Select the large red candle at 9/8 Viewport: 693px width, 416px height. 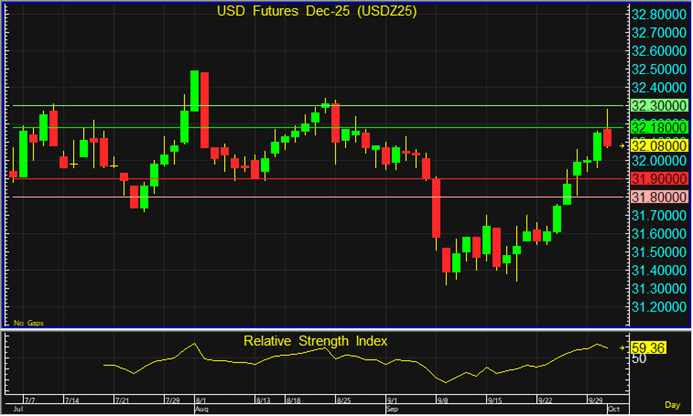point(436,208)
